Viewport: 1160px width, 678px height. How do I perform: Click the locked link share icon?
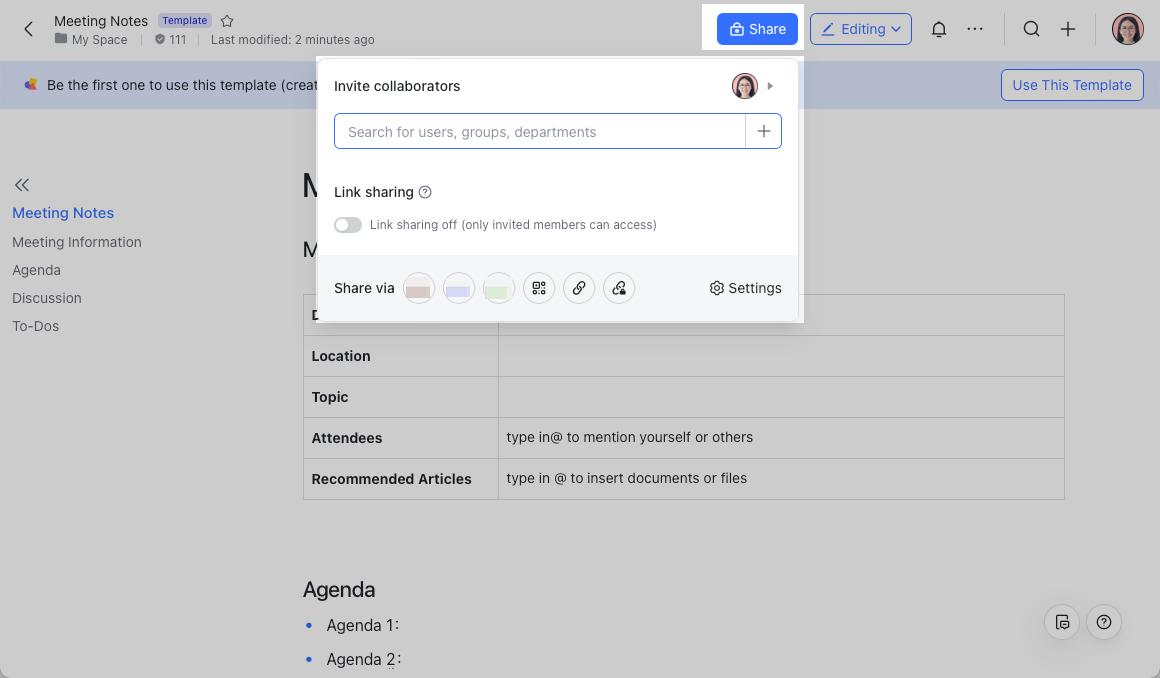pos(619,288)
